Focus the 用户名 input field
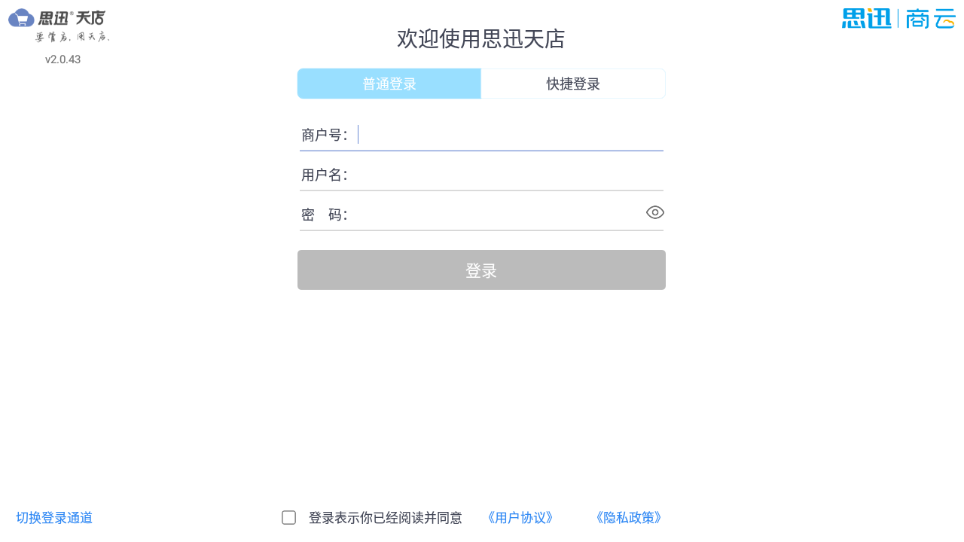This screenshot has height=542, width=964. coord(510,175)
